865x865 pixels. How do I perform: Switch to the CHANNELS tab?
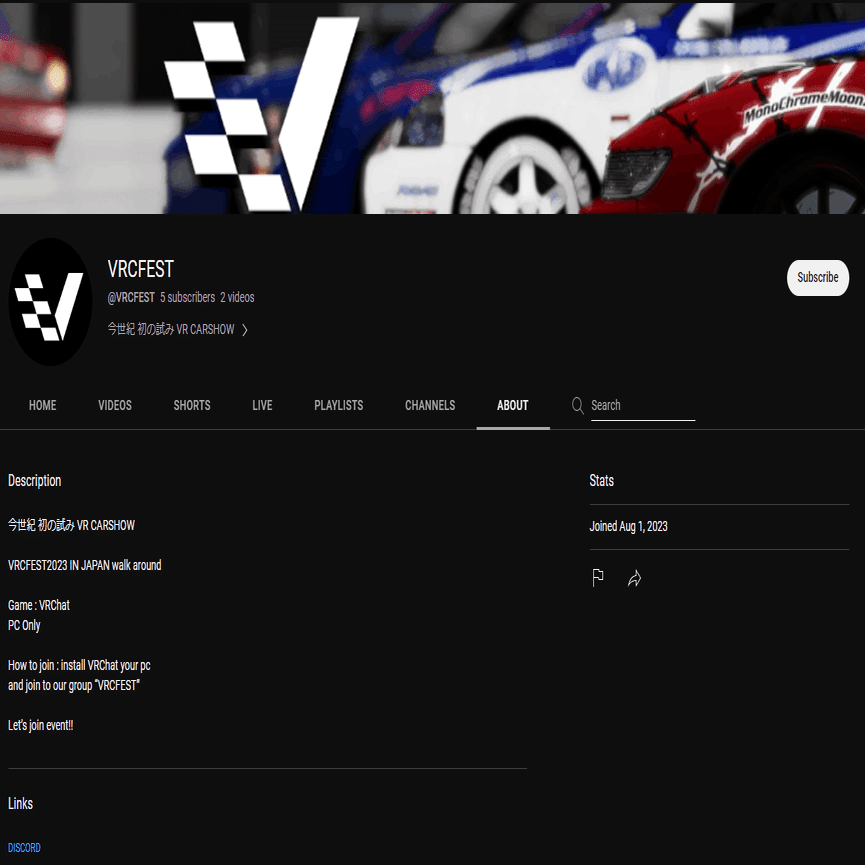pos(430,405)
